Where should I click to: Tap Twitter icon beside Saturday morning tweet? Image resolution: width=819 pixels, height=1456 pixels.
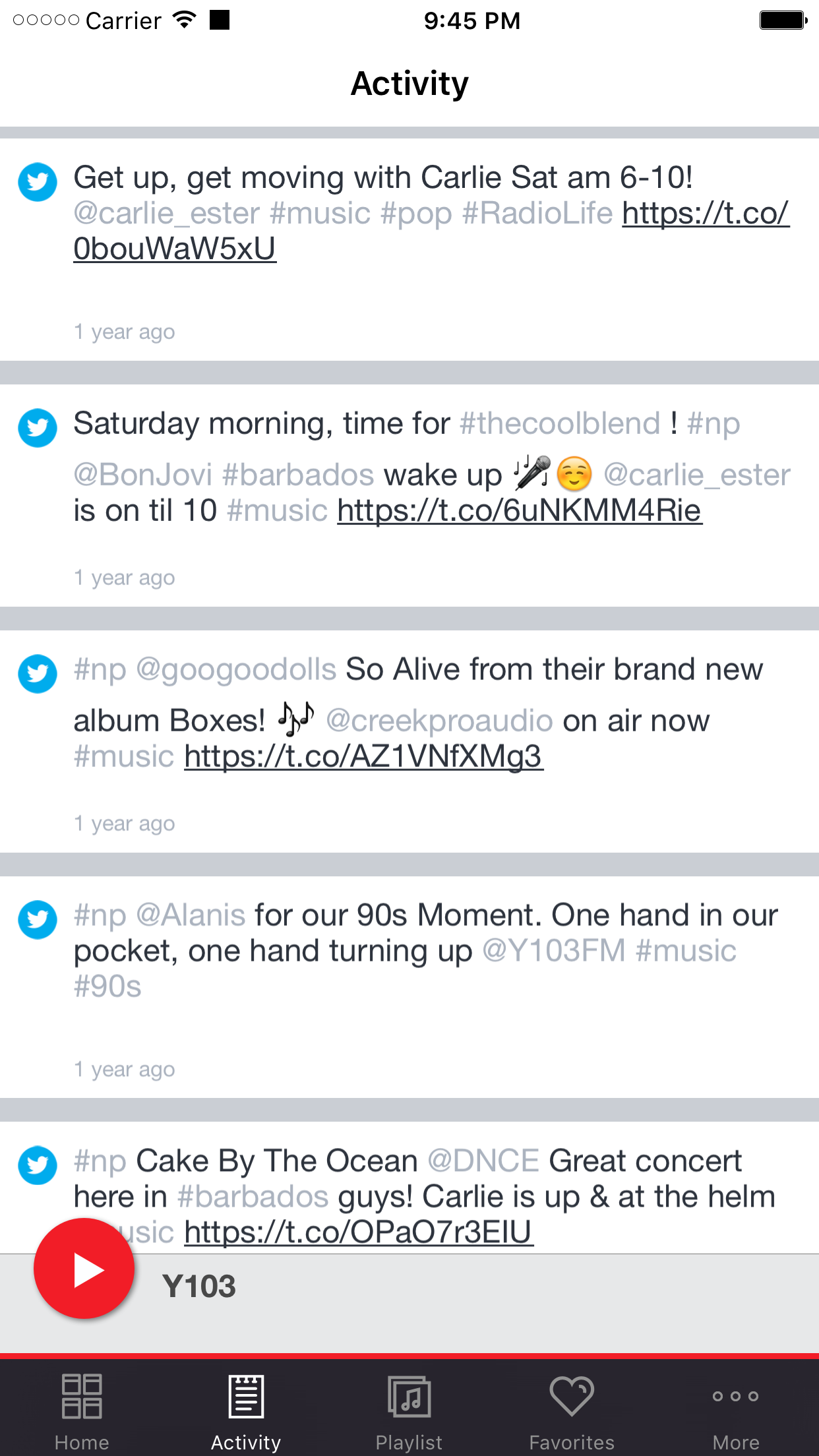click(x=38, y=428)
